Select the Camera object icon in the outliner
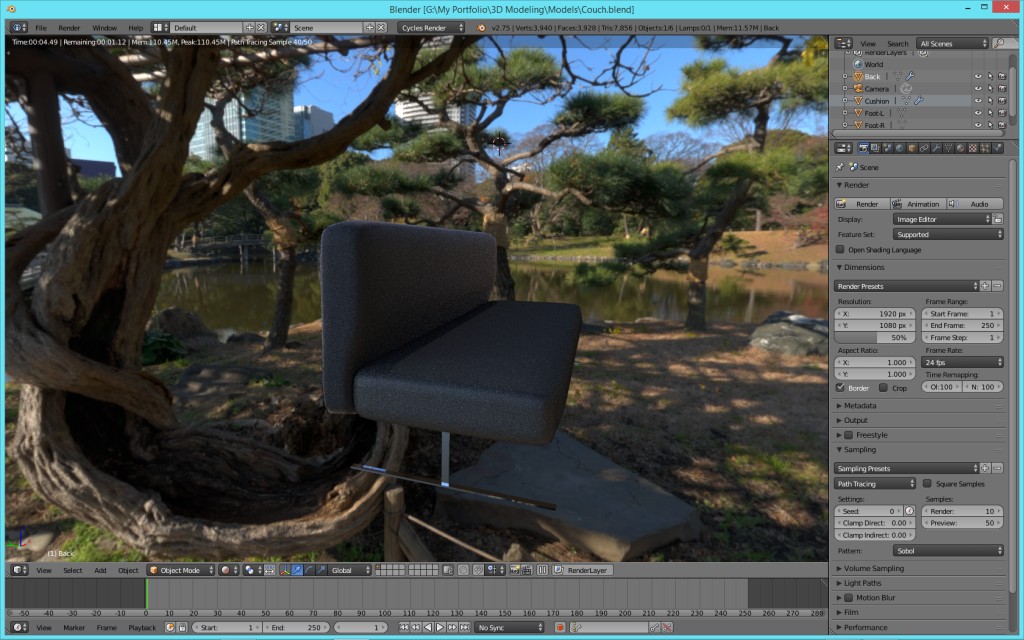 click(857, 88)
